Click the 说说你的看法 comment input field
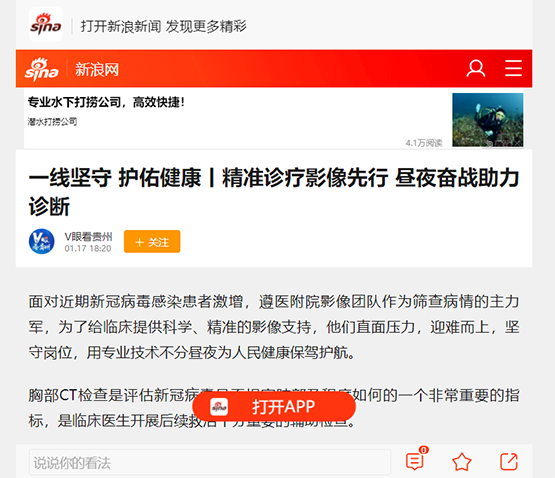 [210, 462]
